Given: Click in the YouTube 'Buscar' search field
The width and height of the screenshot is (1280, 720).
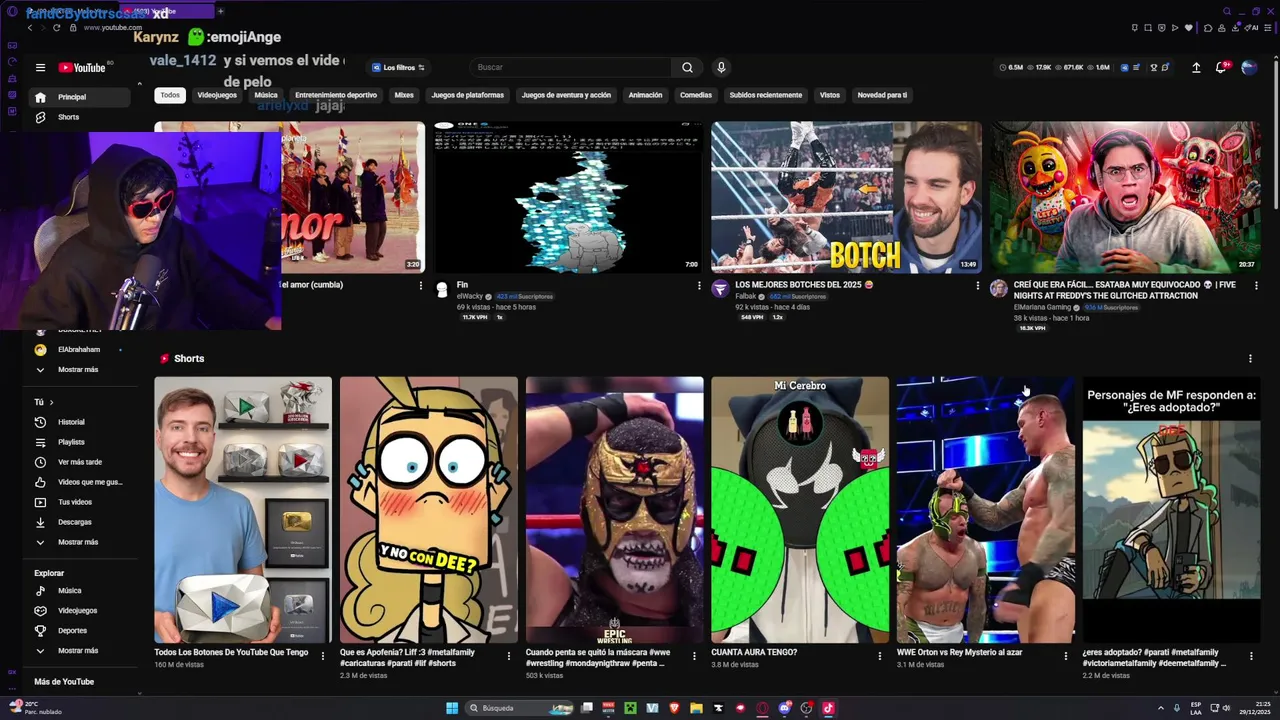Looking at the screenshot, I should tap(570, 67).
